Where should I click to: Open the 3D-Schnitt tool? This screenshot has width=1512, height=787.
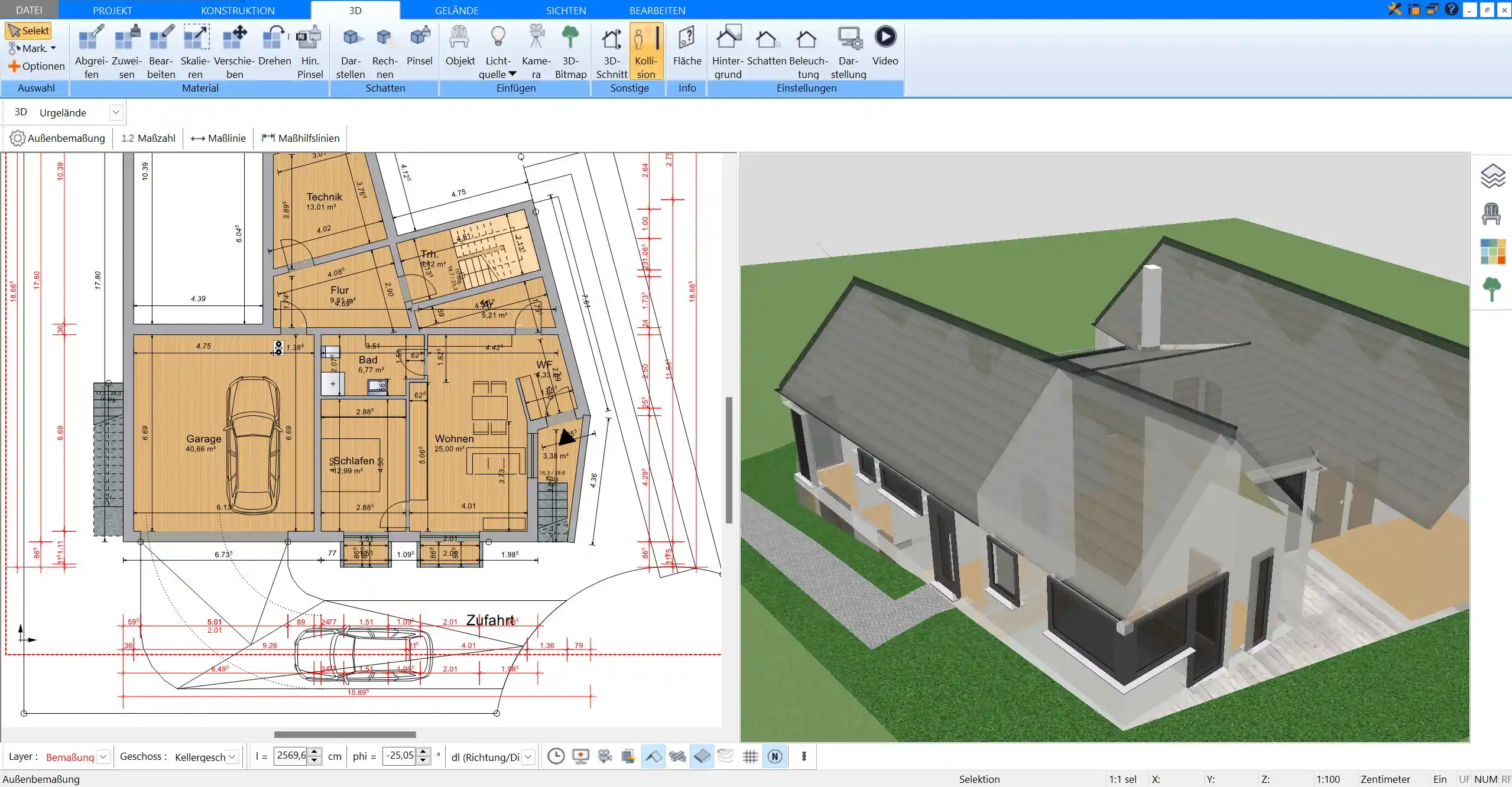[x=612, y=52]
